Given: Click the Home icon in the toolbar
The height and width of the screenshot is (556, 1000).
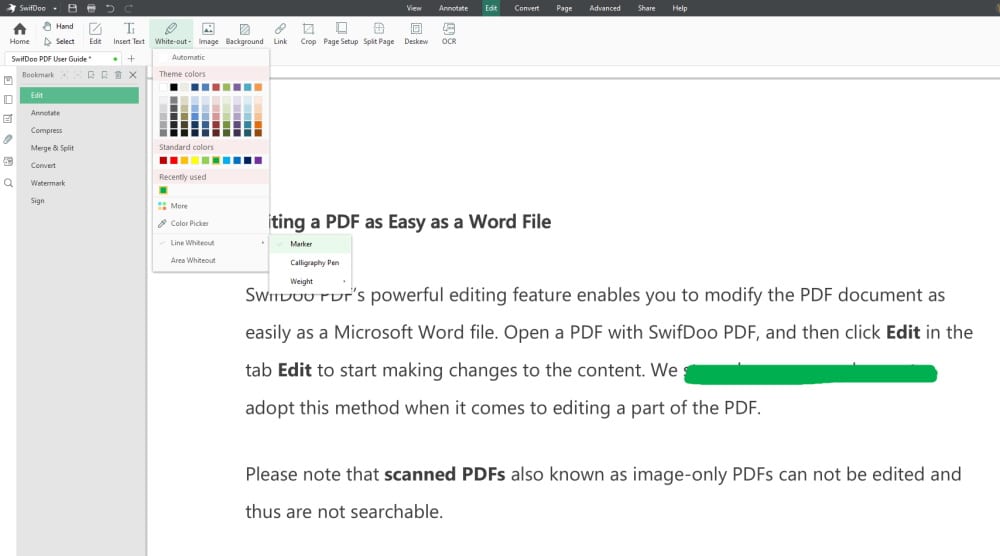Looking at the screenshot, I should [19, 34].
